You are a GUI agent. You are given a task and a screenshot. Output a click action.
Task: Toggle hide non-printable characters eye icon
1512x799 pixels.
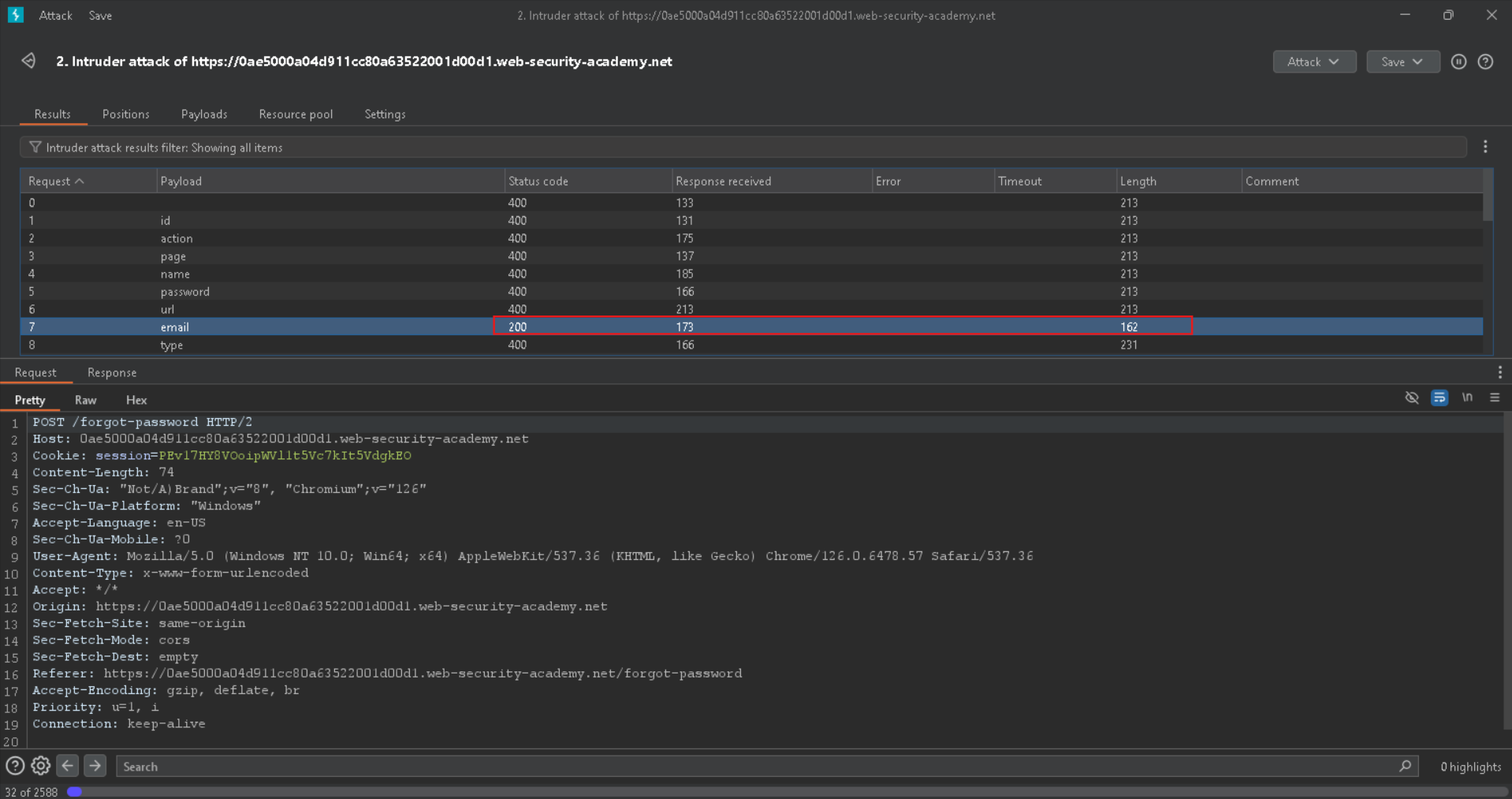(x=1411, y=398)
